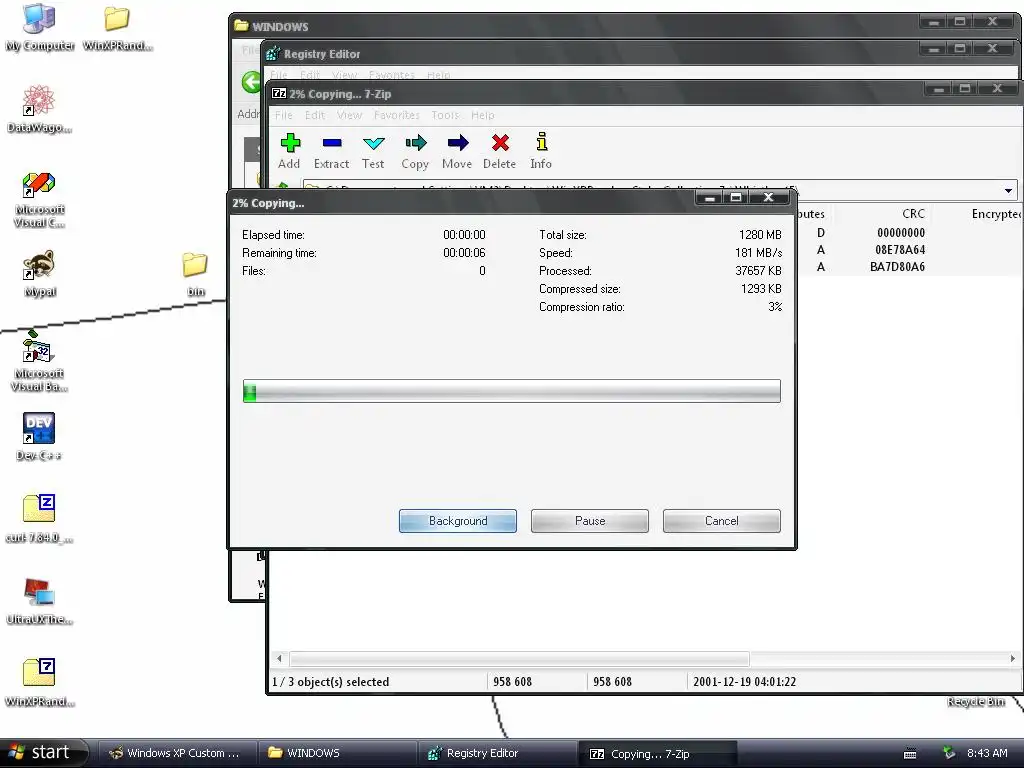1024x768 pixels.
Task: Switch to WINDOWS taskbar button
Action: pos(336,753)
